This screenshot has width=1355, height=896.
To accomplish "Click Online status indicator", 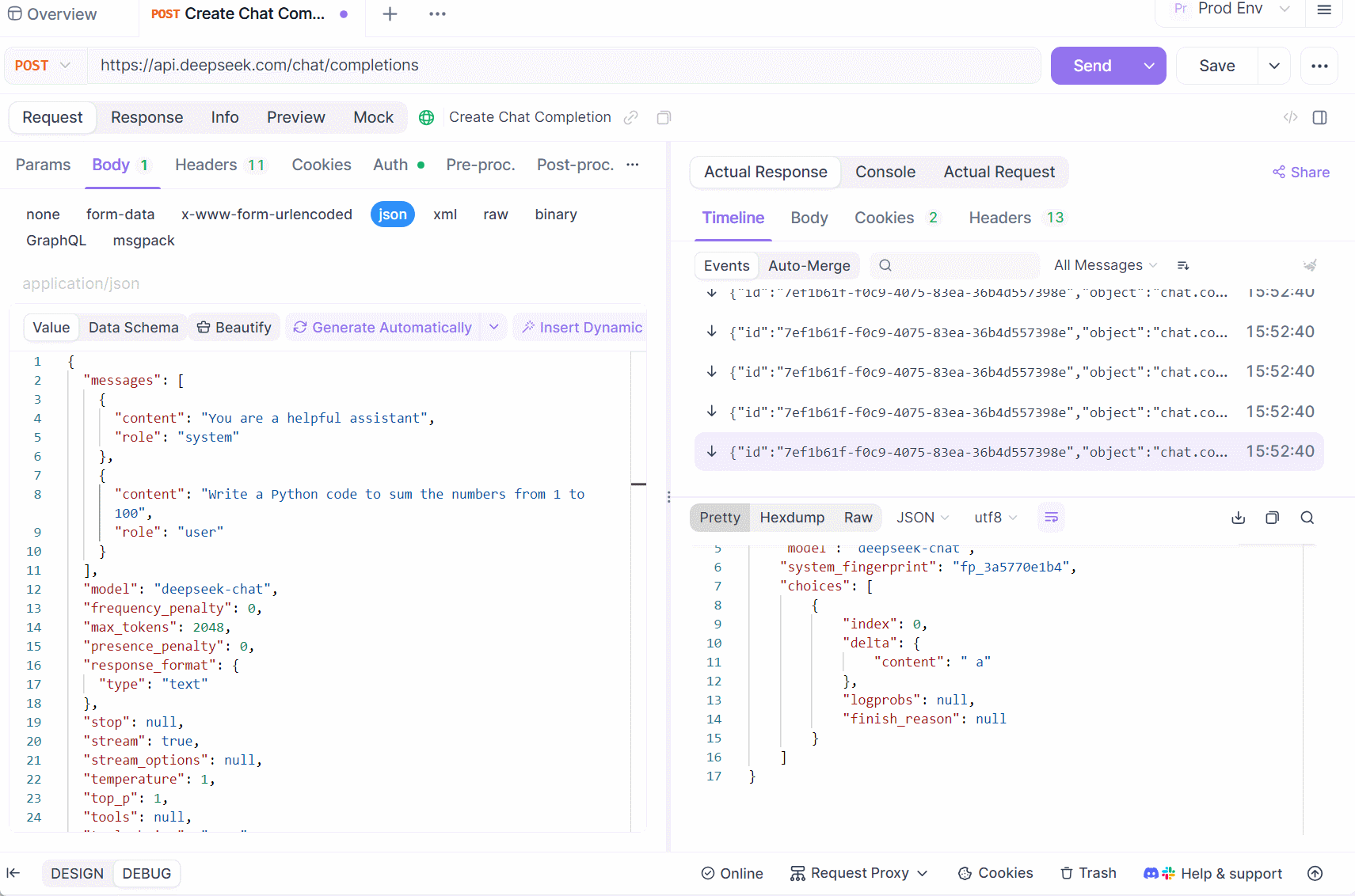I will tap(733, 873).
